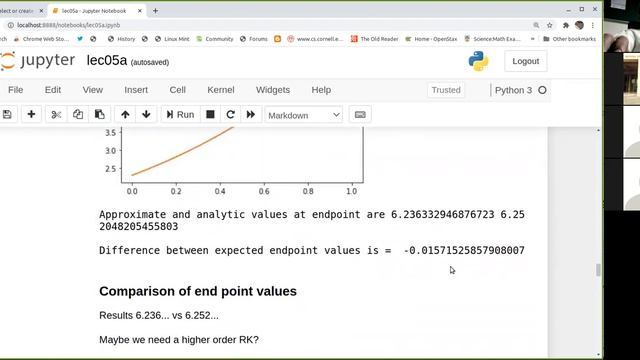Click the browser address bar URL

pyautogui.click(x=69, y=25)
